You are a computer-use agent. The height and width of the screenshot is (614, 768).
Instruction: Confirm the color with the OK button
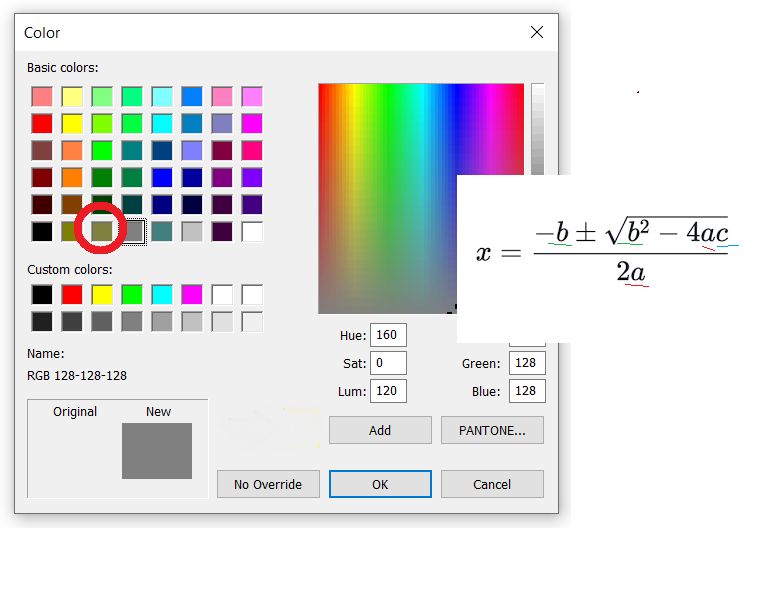[x=380, y=484]
